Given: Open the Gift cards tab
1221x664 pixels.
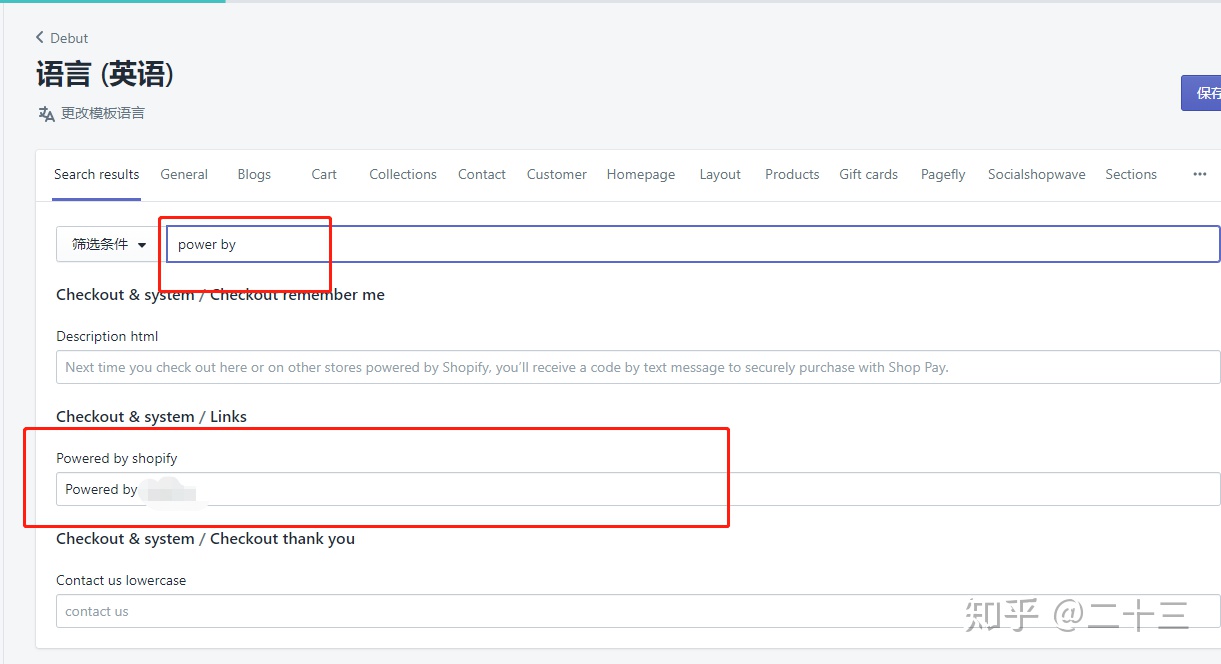Looking at the screenshot, I should (868, 174).
